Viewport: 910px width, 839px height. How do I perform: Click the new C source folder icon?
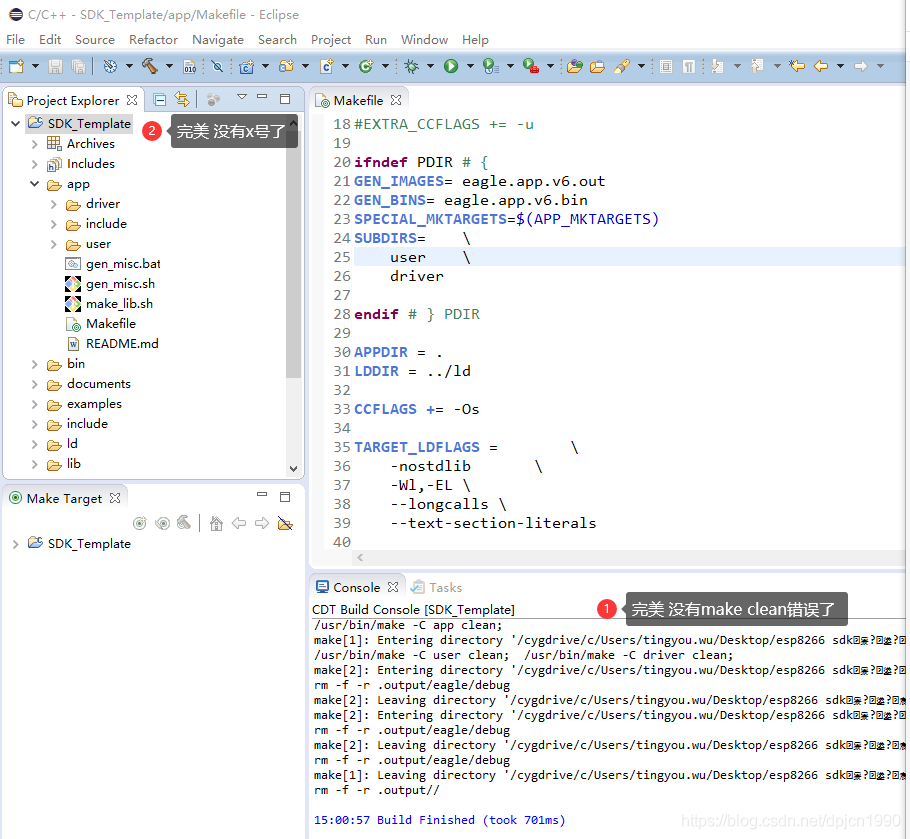coord(286,66)
